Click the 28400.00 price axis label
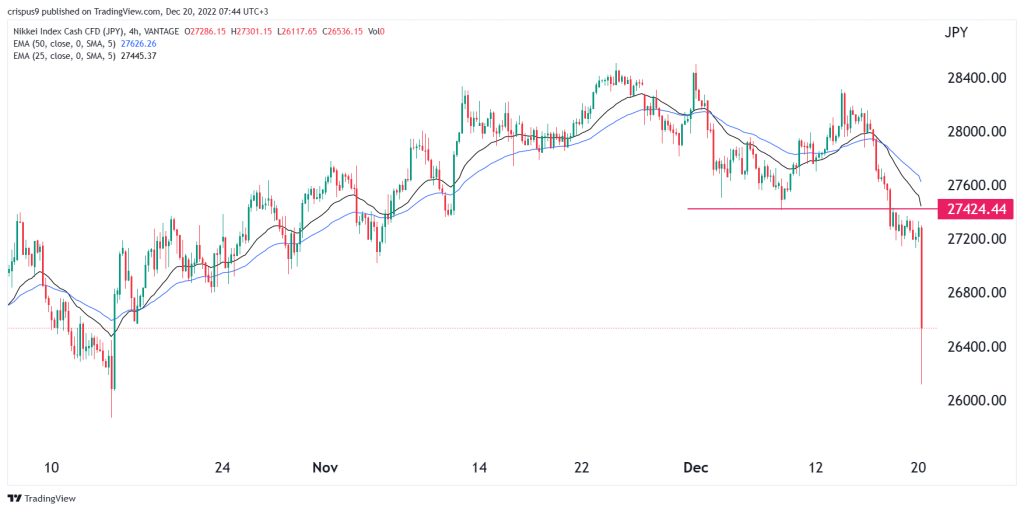This screenshot has height=511, width=1024. pyautogui.click(x=975, y=78)
